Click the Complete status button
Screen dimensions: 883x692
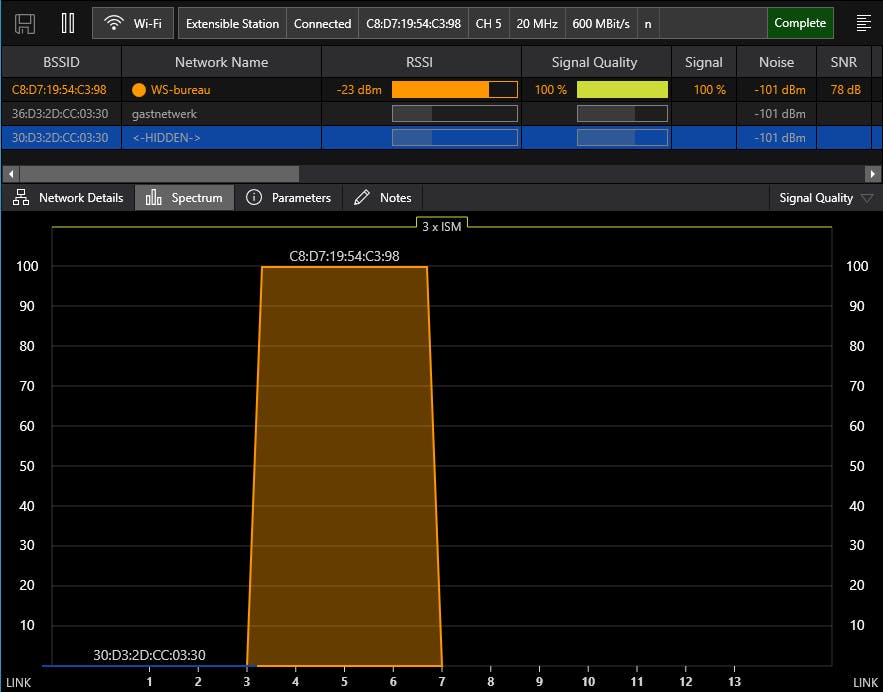[x=800, y=23]
